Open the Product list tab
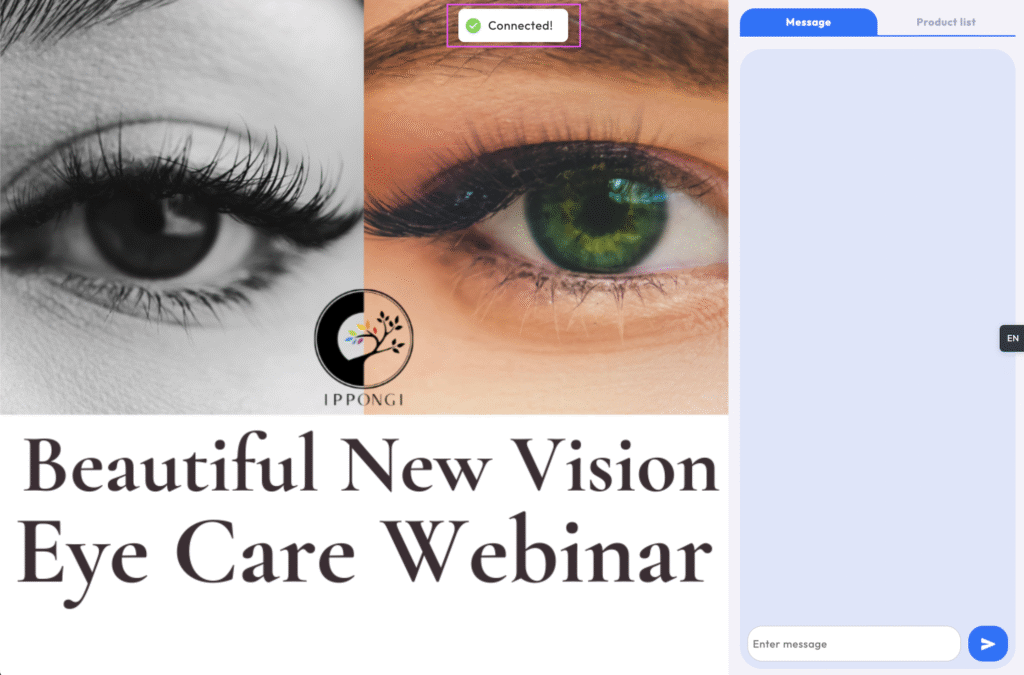The height and width of the screenshot is (675, 1024). (946, 22)
